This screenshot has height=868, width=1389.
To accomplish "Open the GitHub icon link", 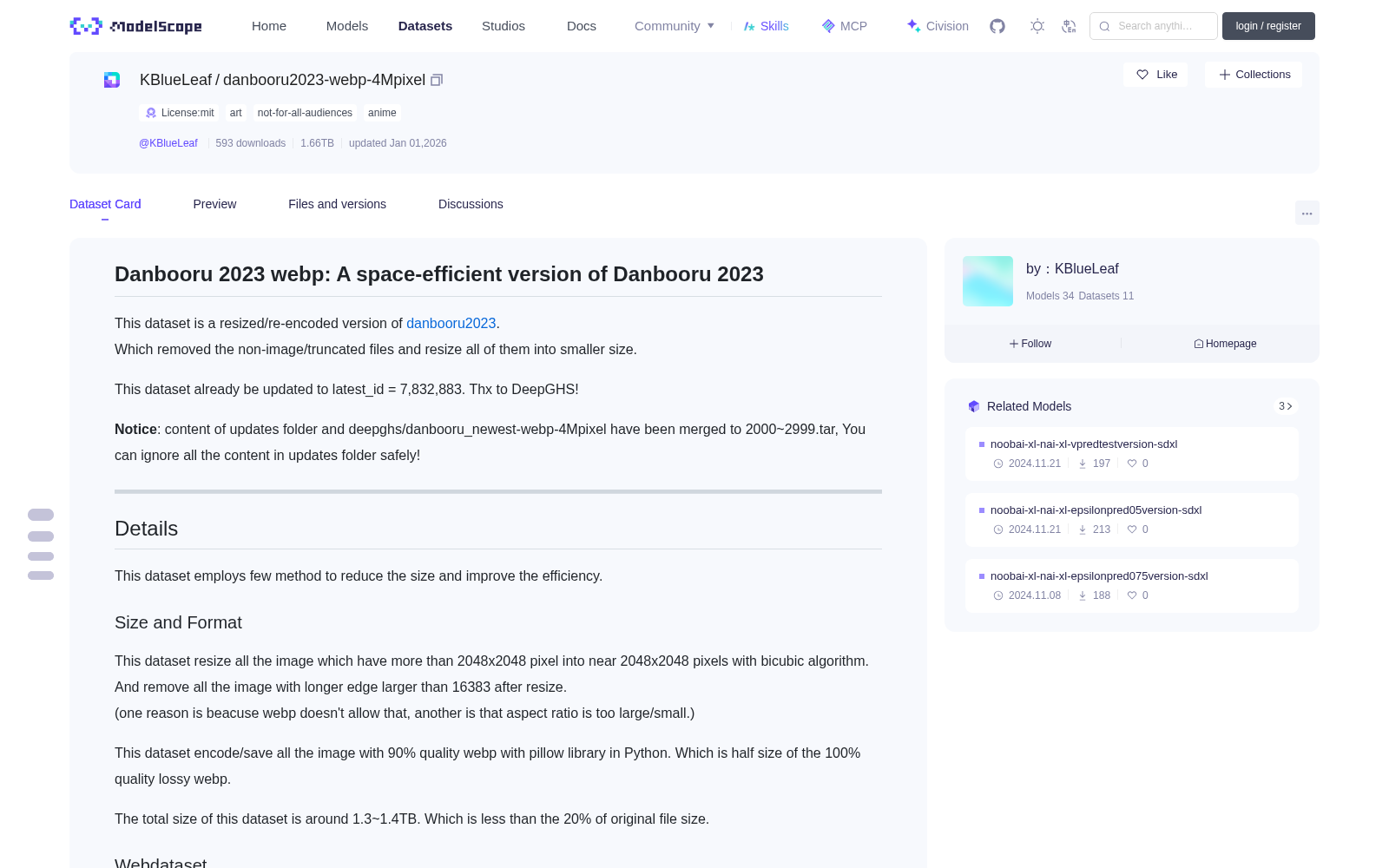I will click(997, 26).
